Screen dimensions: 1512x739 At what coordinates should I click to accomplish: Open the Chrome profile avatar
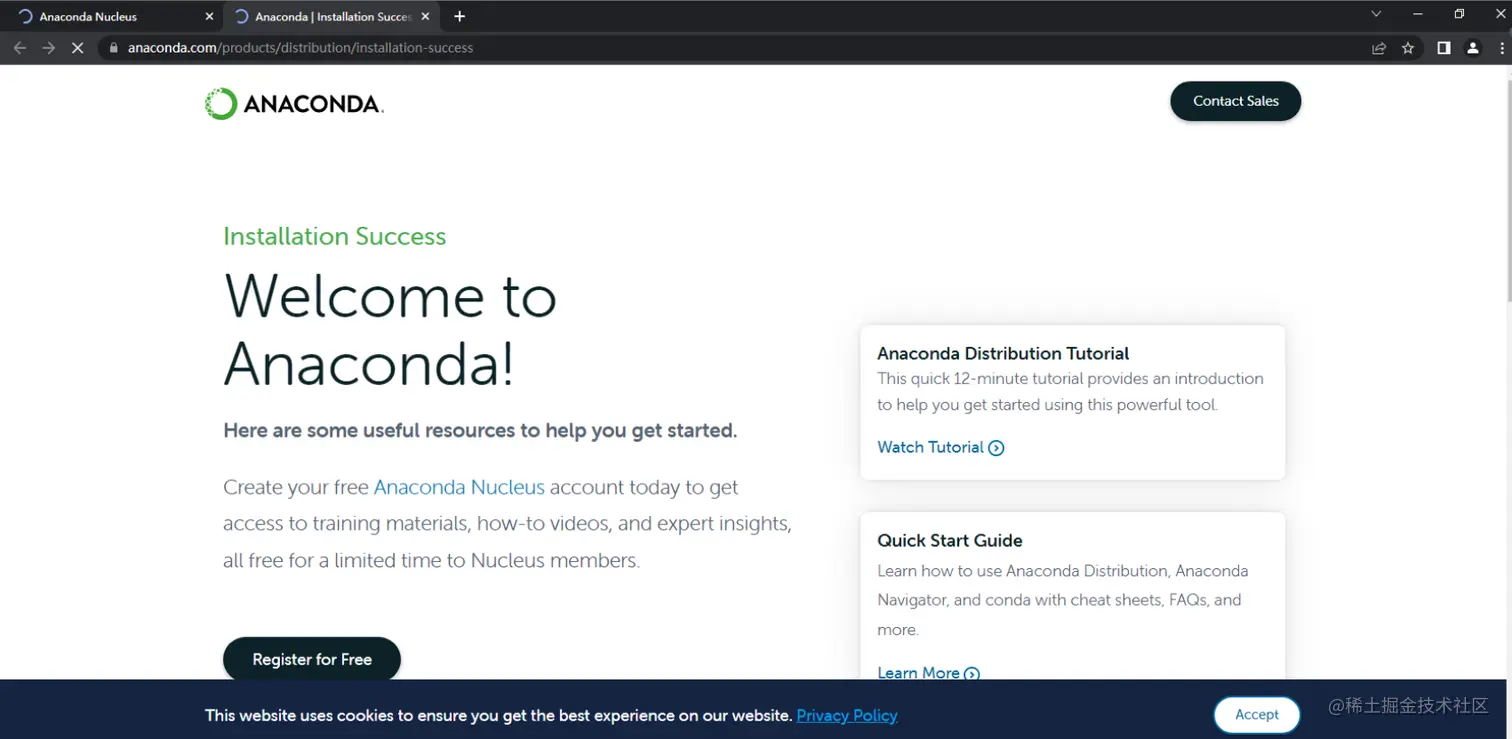[x=1472, y=48]
